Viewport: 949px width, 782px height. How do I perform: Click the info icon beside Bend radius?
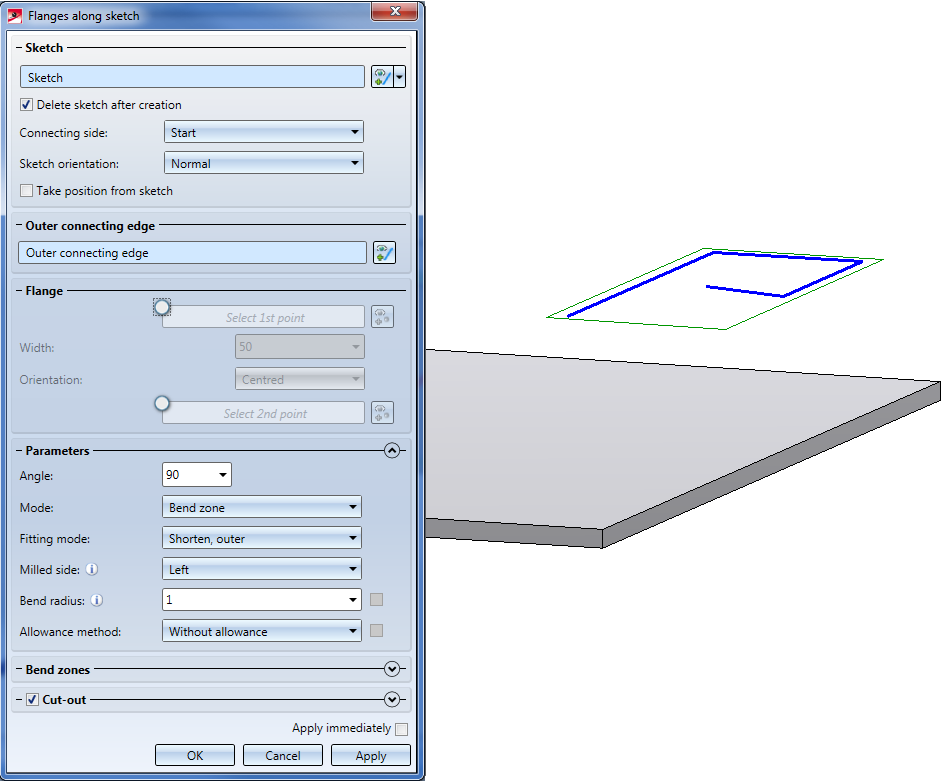(97, 600)
